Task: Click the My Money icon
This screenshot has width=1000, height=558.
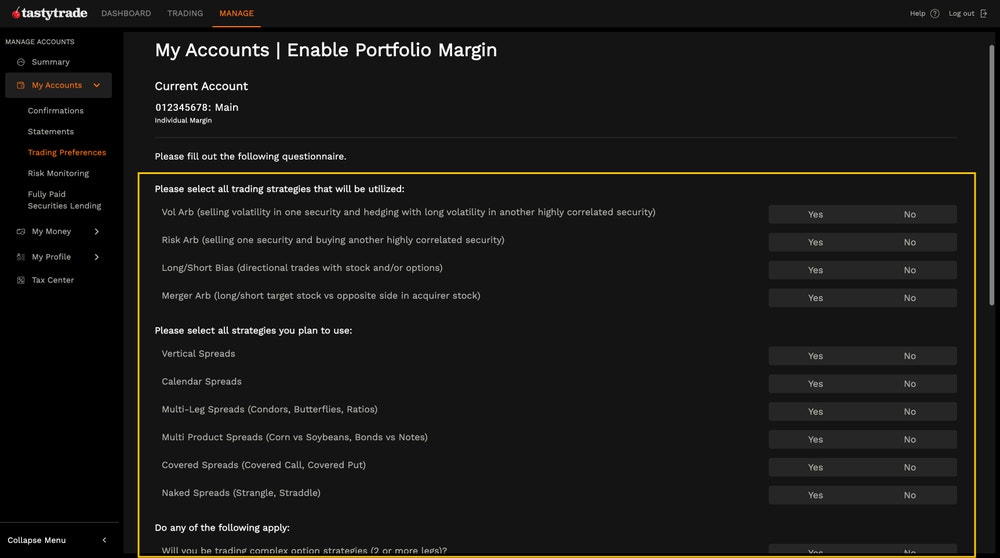Action: pyautogui.click(x=20, y=231)
